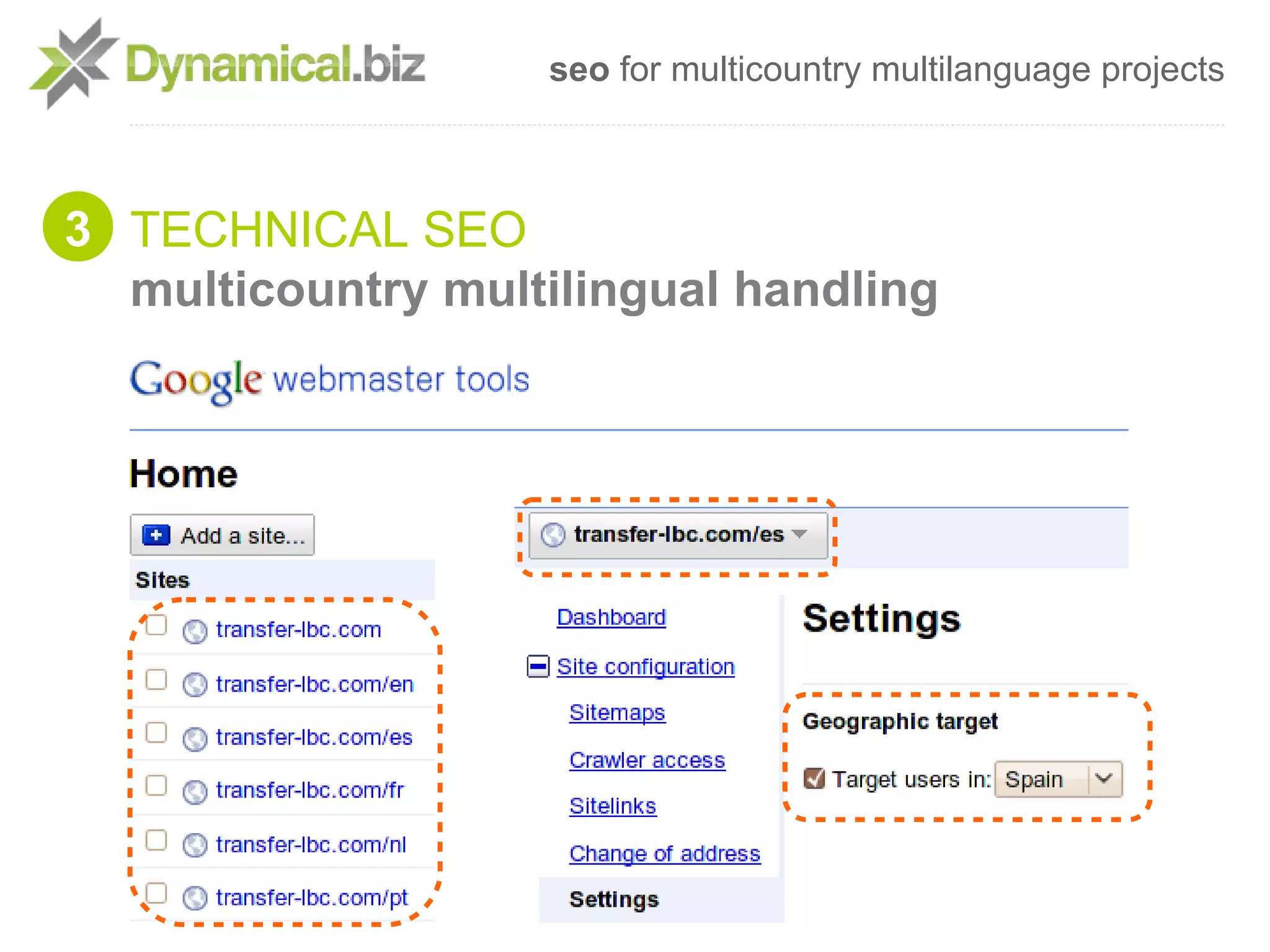Tick the checkbox for transfer-lbc.com/fr
The width and height of the screenshot is (1270, 952).
[156, 786]
